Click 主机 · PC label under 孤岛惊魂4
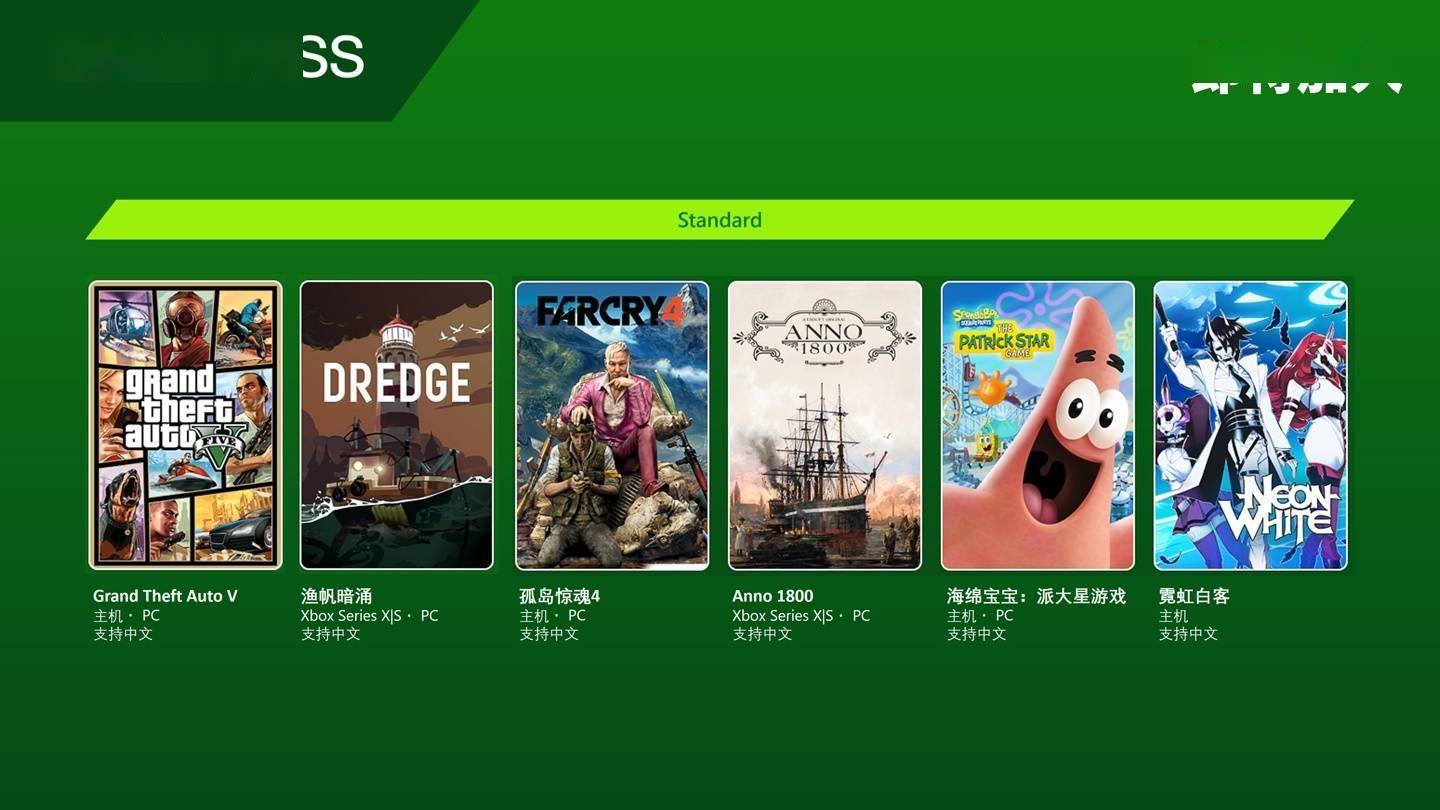 tap(552, 616)
